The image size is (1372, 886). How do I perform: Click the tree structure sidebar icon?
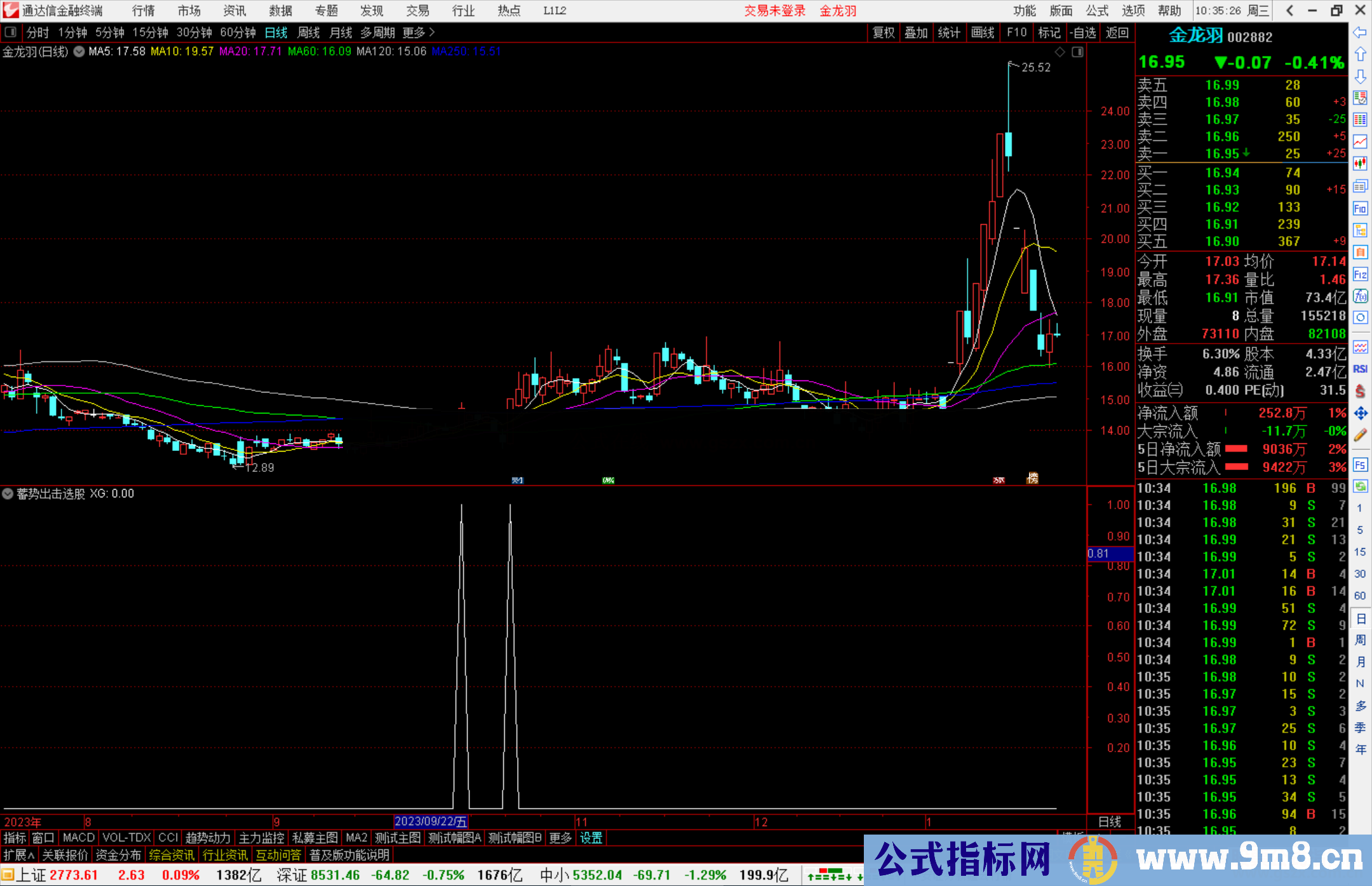1360,230
